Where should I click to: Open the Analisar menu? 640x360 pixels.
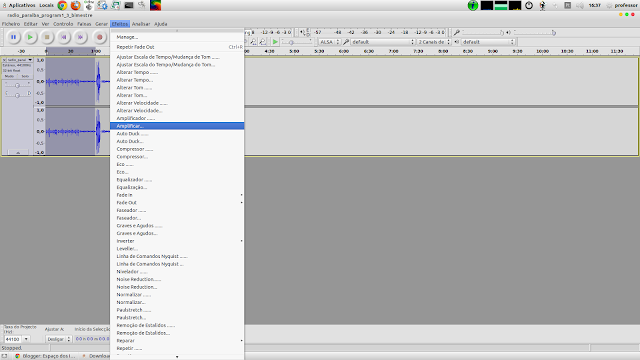pyautogui.click(x=141, y=24)
